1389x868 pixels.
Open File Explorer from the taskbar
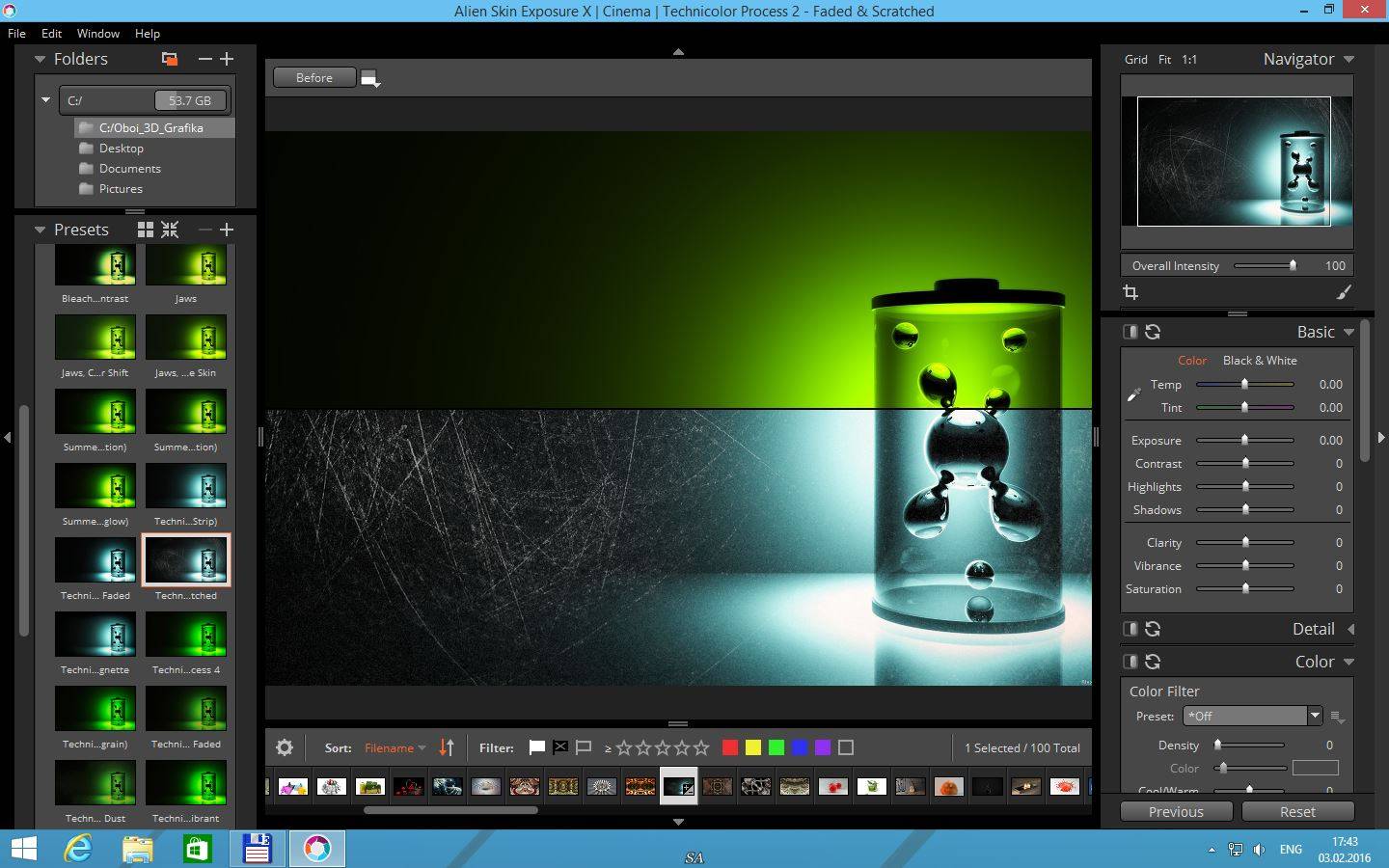tap(138, 849)
